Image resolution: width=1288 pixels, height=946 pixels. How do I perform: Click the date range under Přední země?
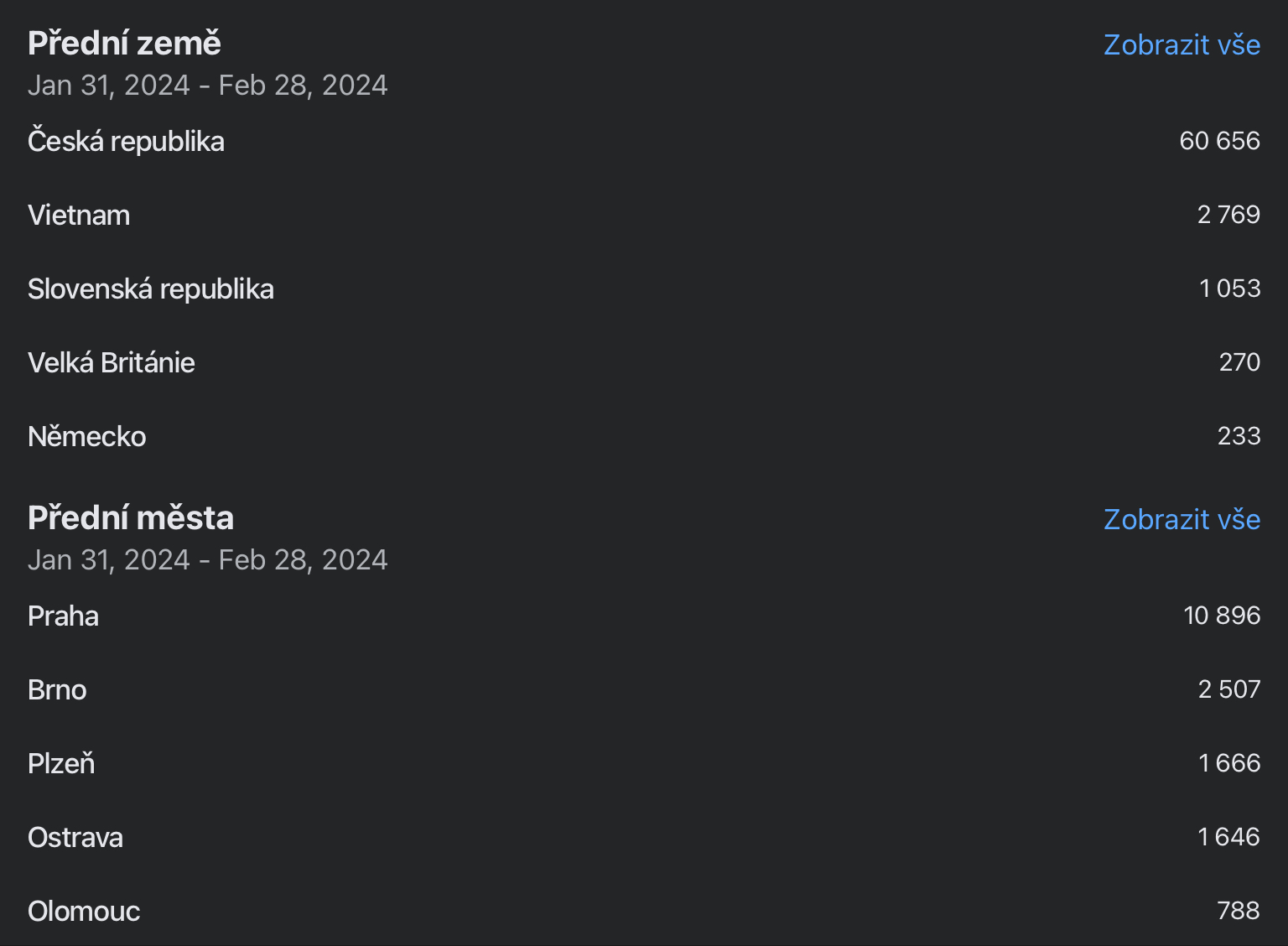tap(208, 86)
